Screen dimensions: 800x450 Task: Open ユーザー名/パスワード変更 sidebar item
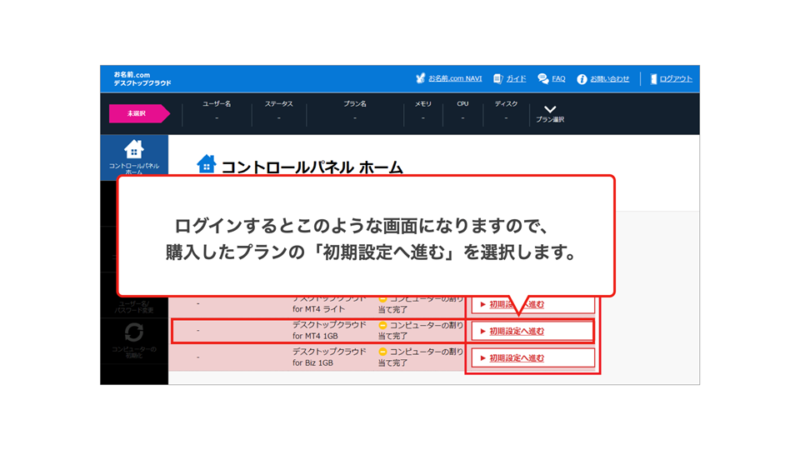coord(134,306)
